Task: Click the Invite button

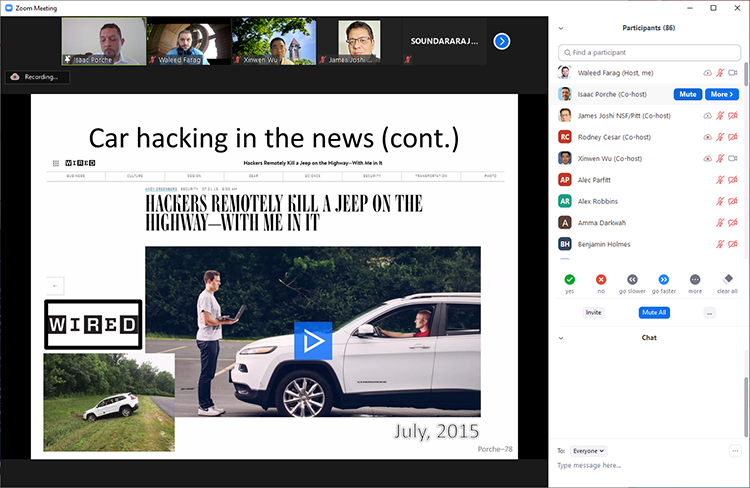Action: point(594,312)
